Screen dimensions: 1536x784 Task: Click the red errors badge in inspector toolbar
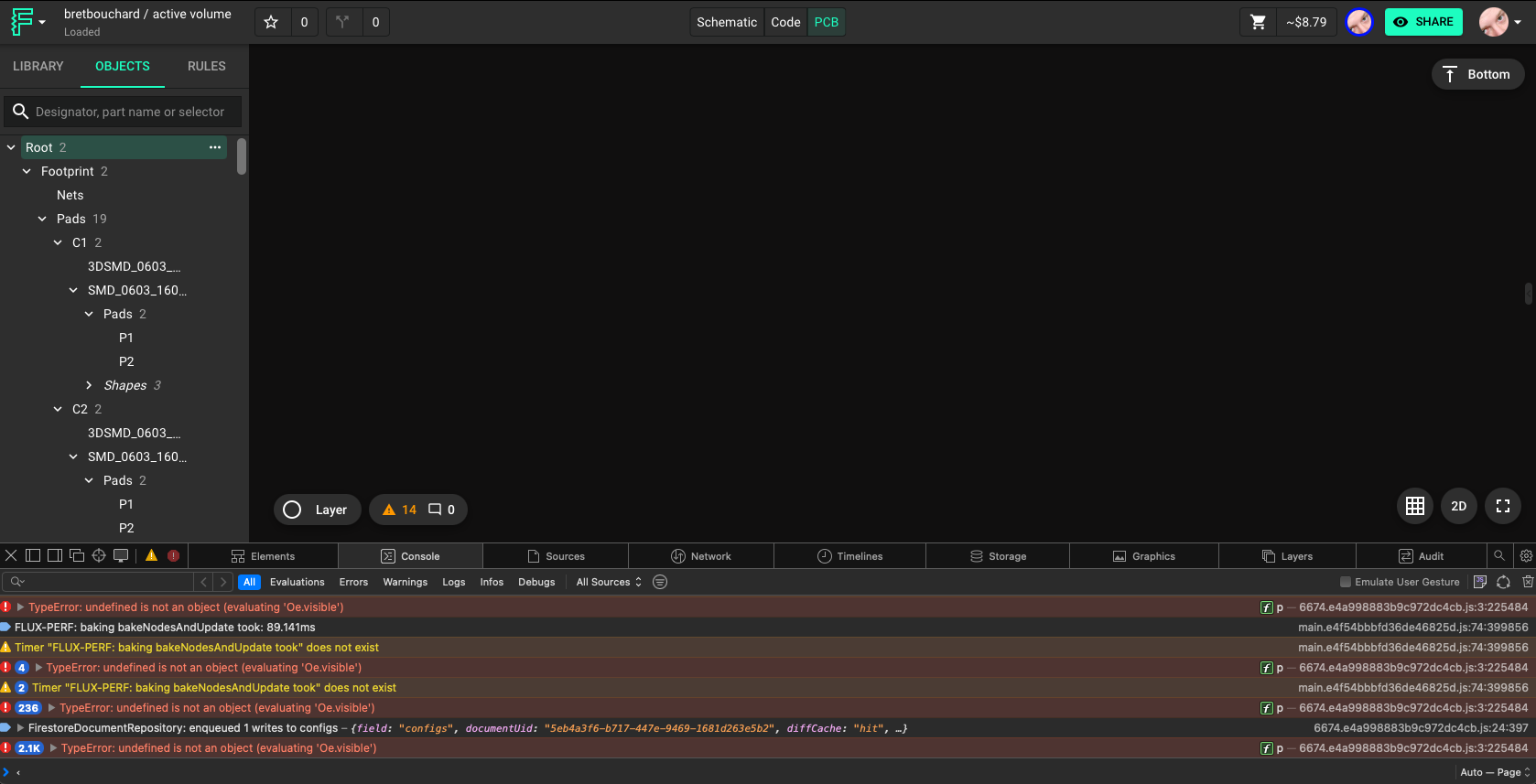pyautogui.click(x=174, y=555)
